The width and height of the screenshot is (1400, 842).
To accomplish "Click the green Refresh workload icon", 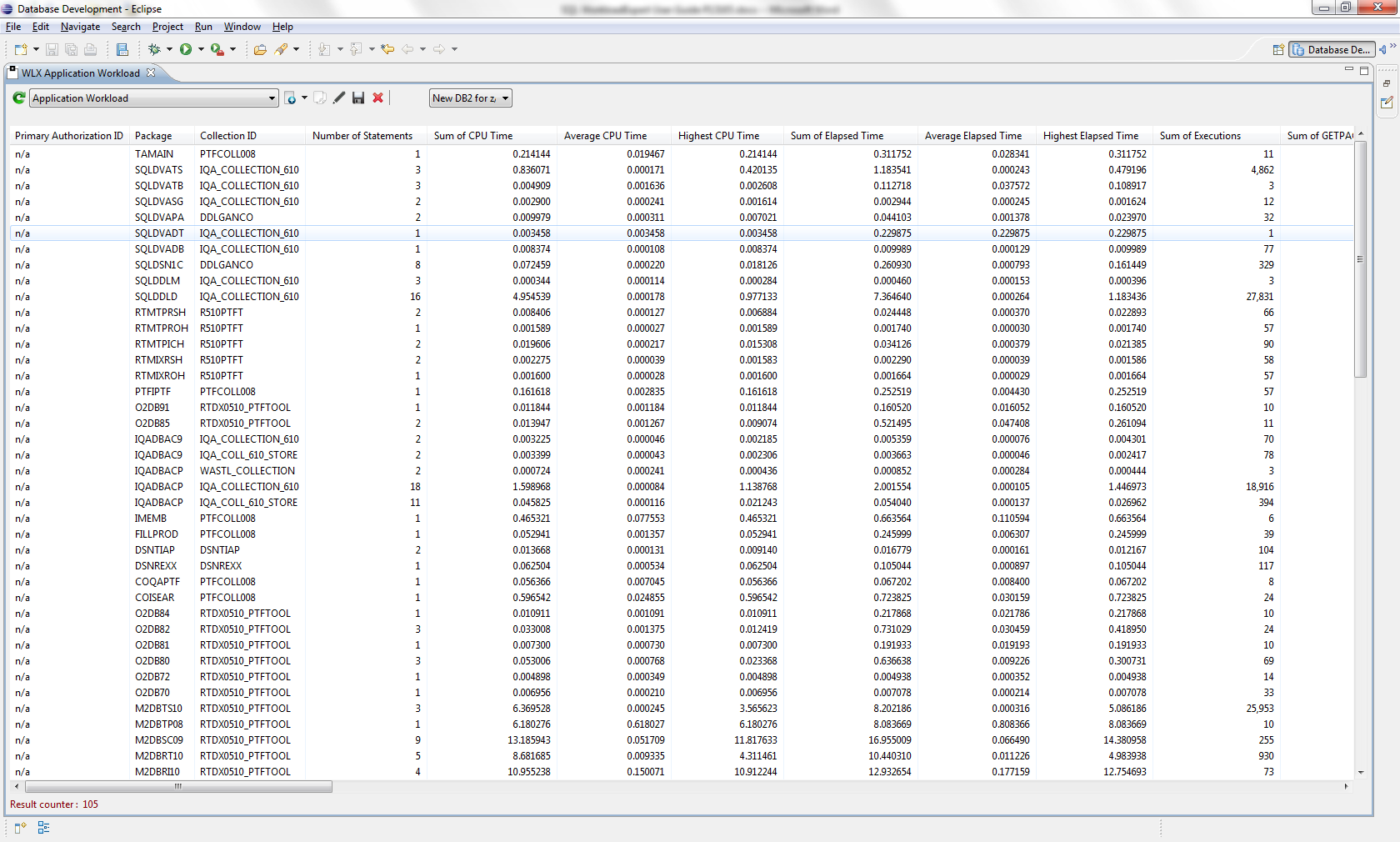I will 19,98.
